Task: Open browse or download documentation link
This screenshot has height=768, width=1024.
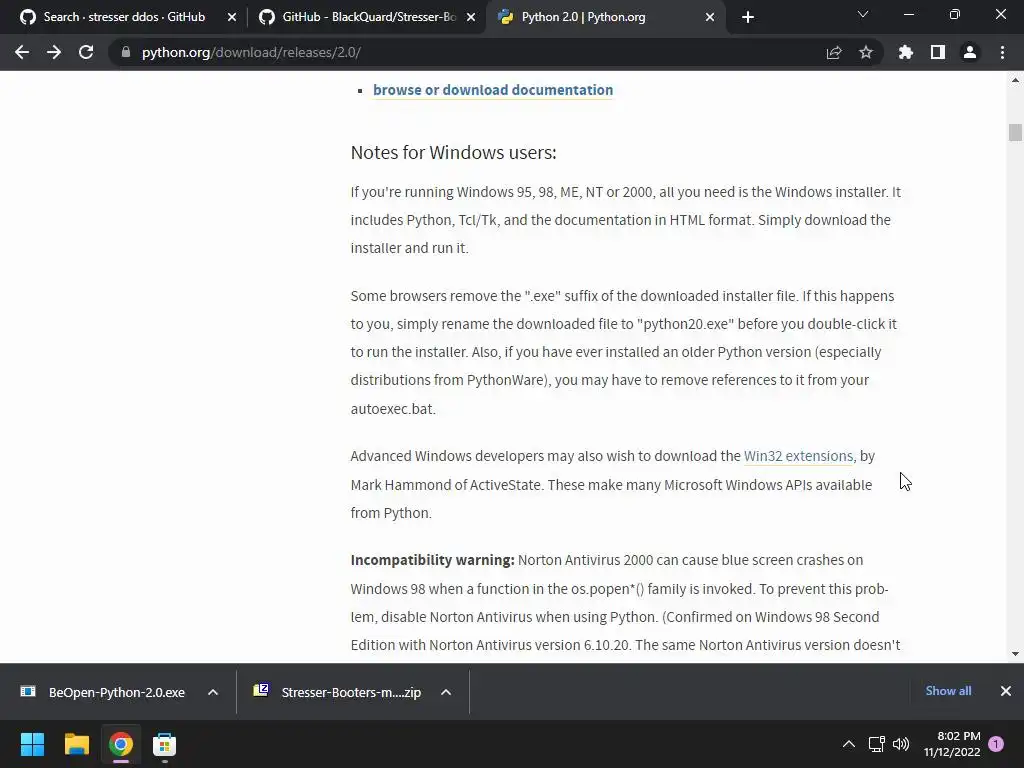Action: click(x=493, y=90)
